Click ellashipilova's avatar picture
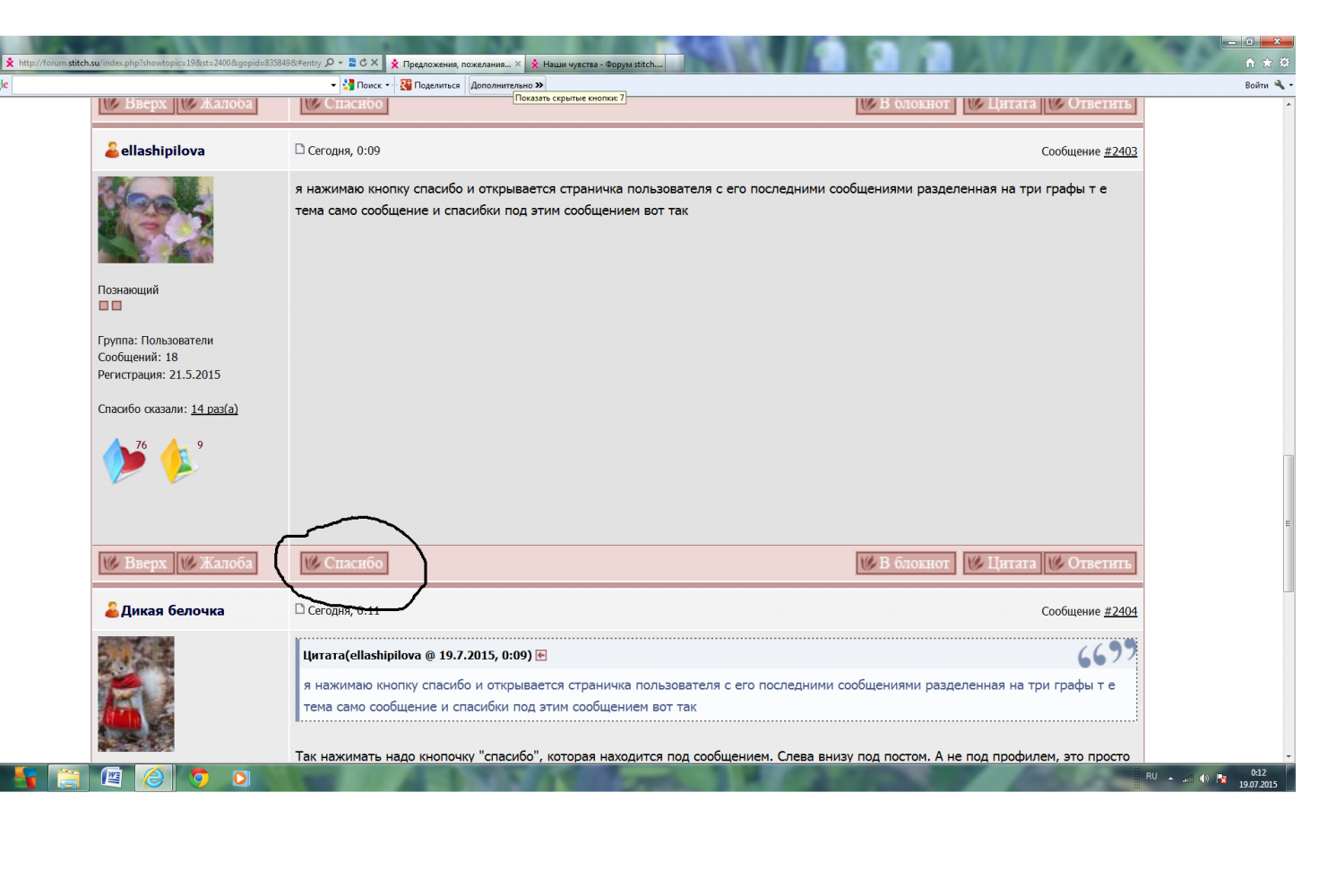Image resolution: width=1344 pixels, height=896 pixels. coord(156,220)
